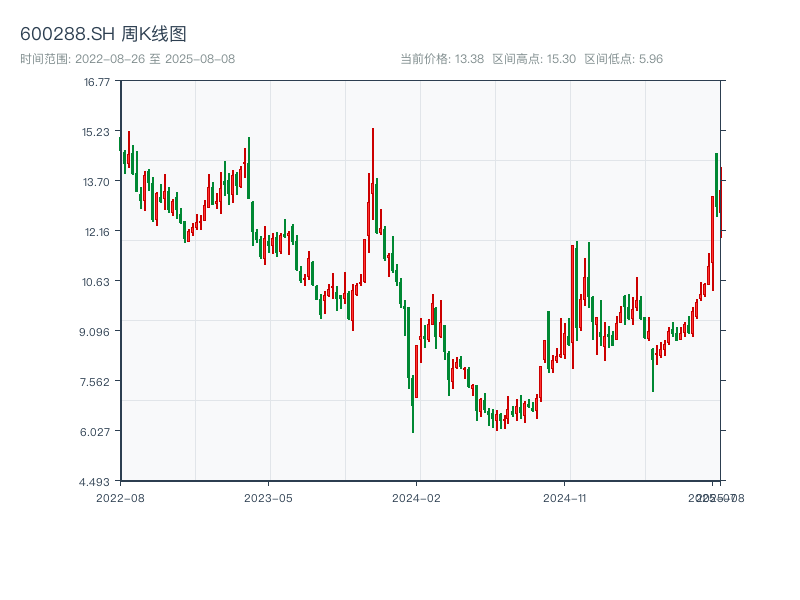This screenshot has height=600, width=800.
Task: Click the 2022-08 x-axis date label
Action: point(120,497)
